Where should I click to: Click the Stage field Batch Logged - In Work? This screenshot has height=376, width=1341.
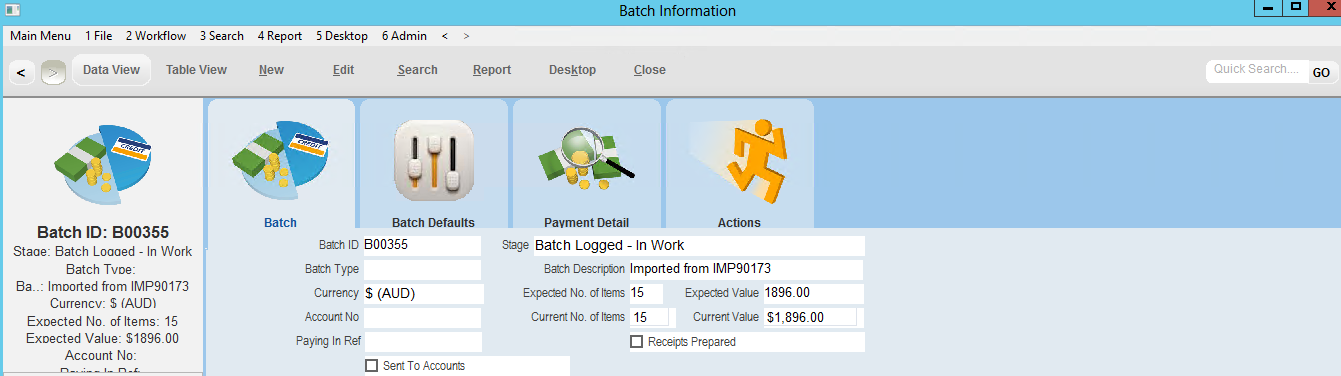point(698,245)
